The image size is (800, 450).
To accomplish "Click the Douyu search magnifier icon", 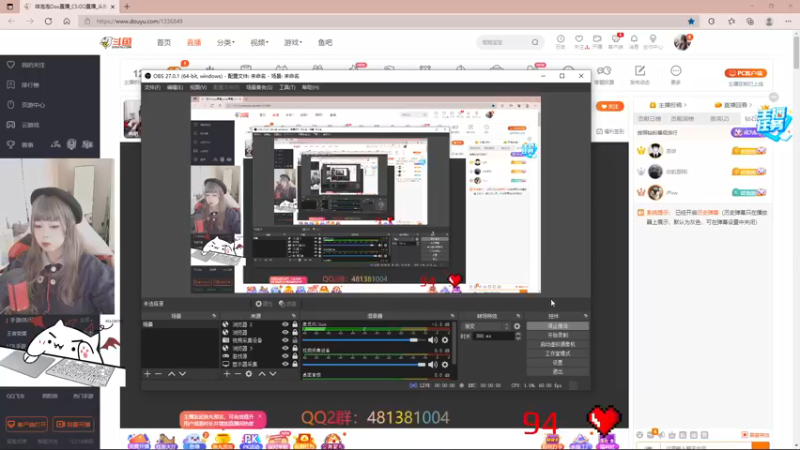I will pos(535,42).
